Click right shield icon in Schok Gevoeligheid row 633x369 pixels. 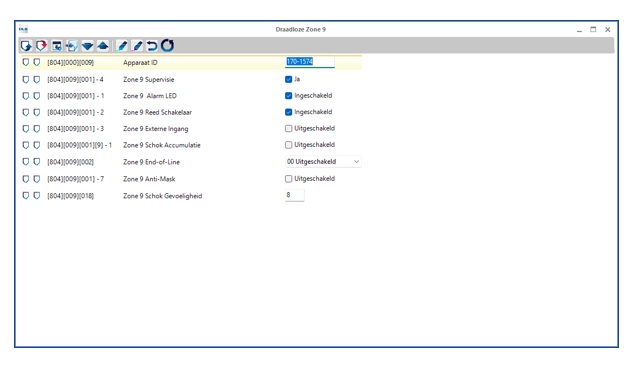point(37,196)
